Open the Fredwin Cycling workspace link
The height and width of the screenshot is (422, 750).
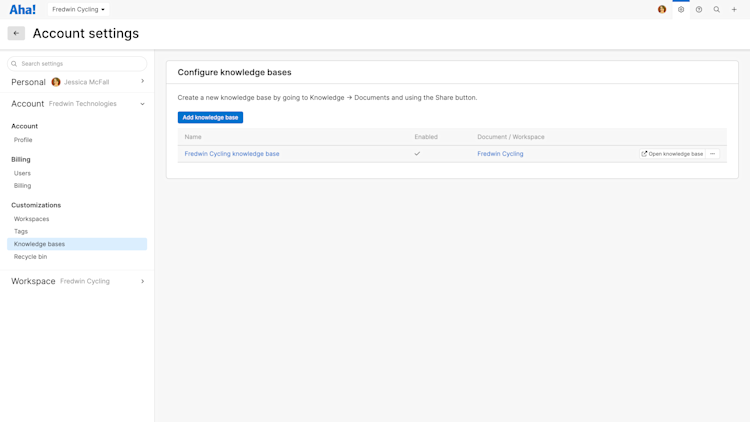coord(500,154)
